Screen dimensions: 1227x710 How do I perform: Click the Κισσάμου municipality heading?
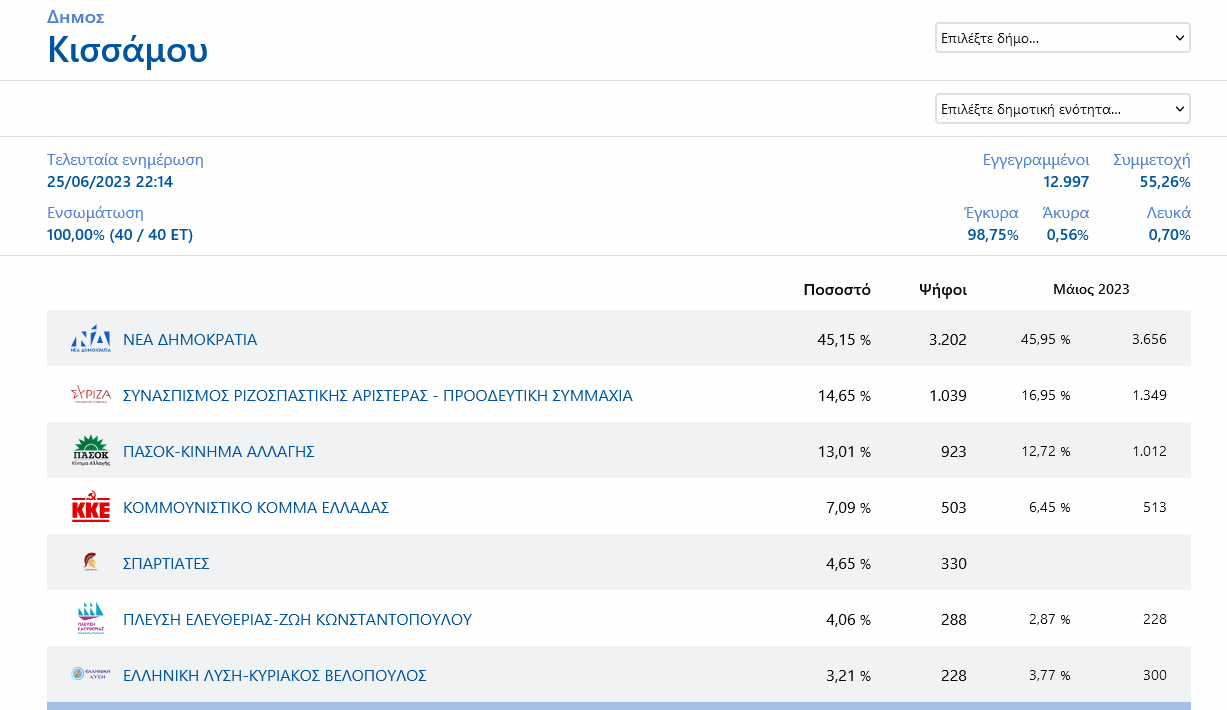coord(128,49)
